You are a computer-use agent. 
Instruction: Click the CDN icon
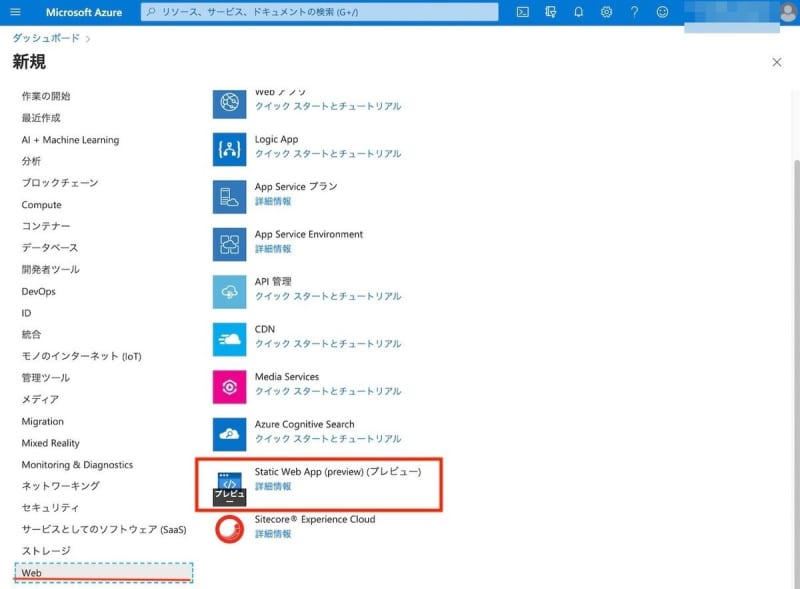[229, 339]
